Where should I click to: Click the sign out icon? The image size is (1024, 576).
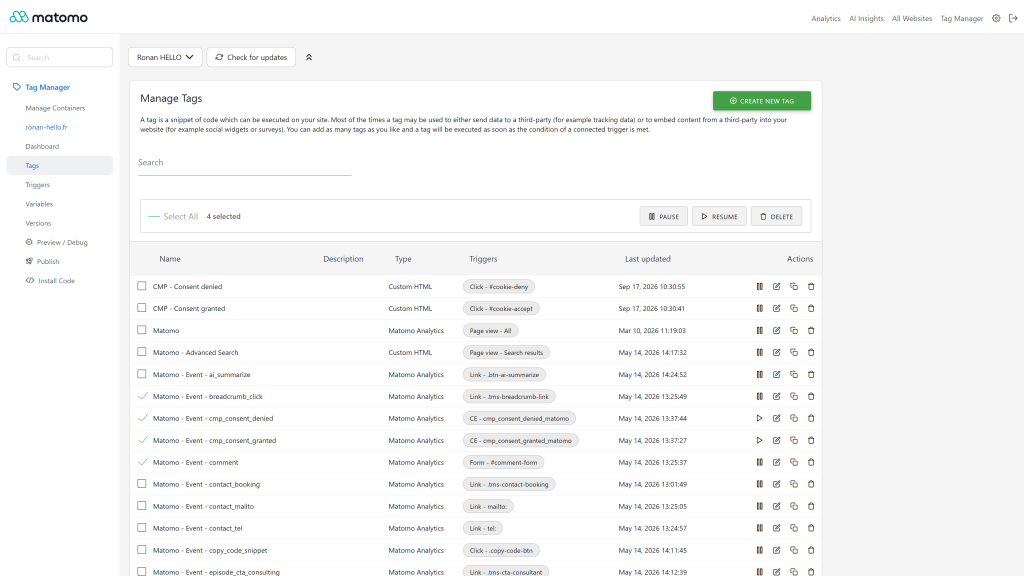point(1013,18)
